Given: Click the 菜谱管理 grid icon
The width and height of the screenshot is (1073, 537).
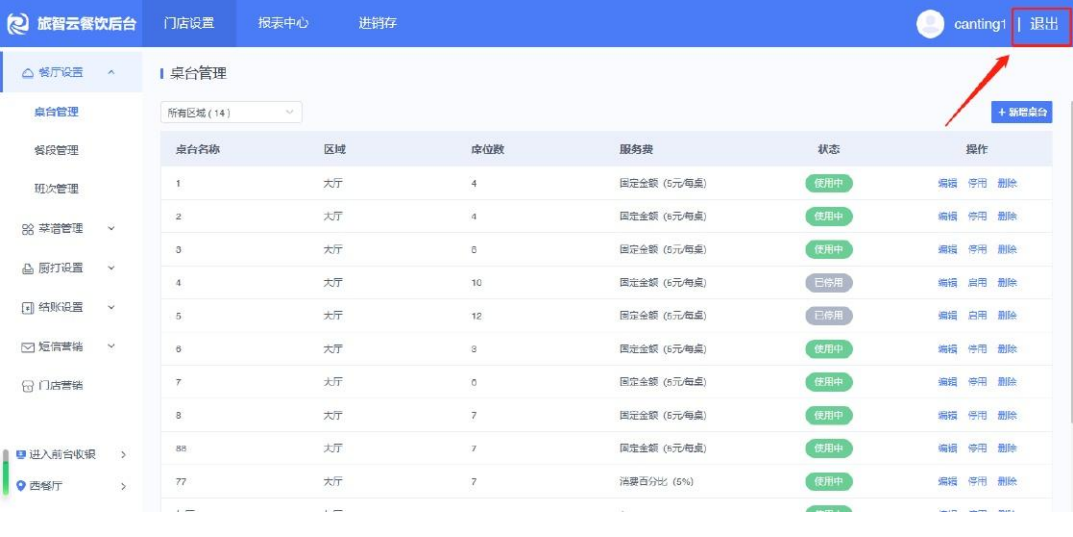Looking at the screenshot, I should click(x=27, y=229).
